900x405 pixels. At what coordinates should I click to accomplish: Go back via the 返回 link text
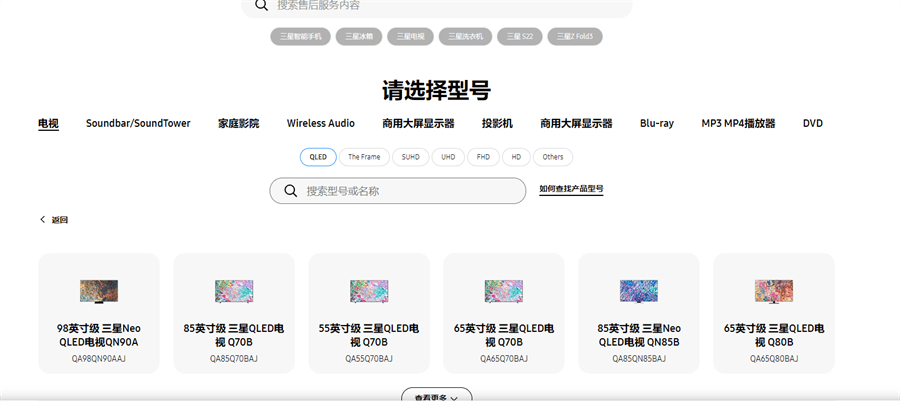[60, 220]
